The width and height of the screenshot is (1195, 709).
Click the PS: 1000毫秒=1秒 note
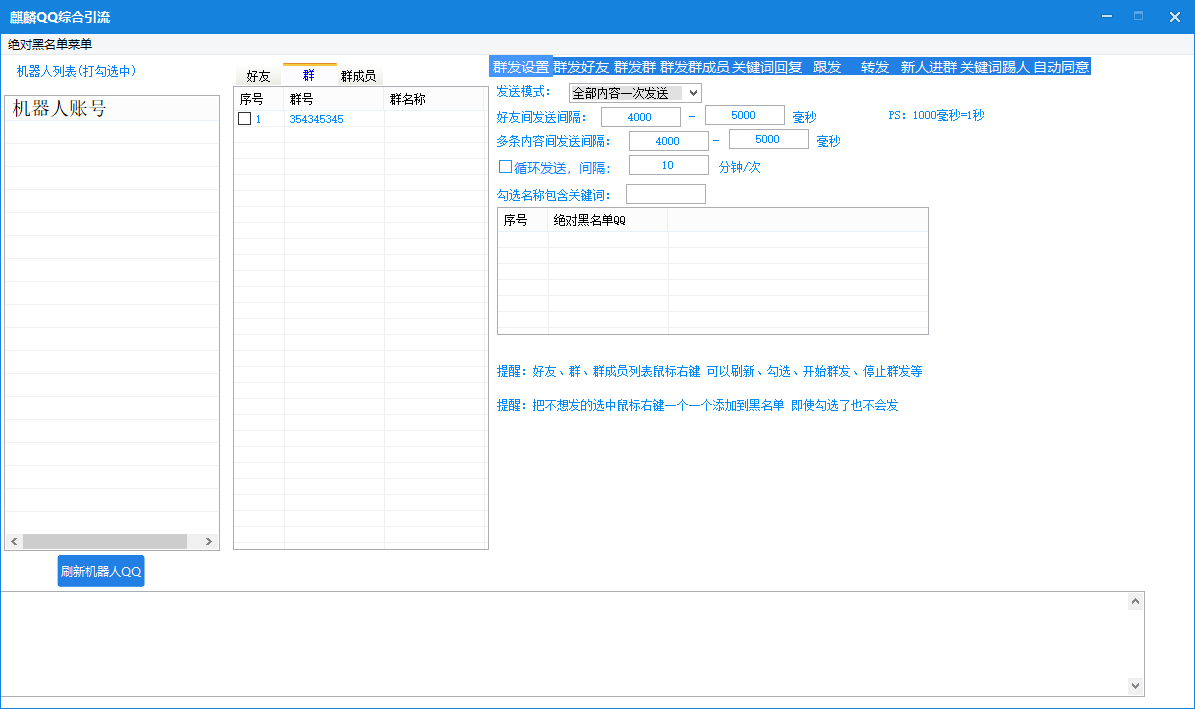[936, 115]
